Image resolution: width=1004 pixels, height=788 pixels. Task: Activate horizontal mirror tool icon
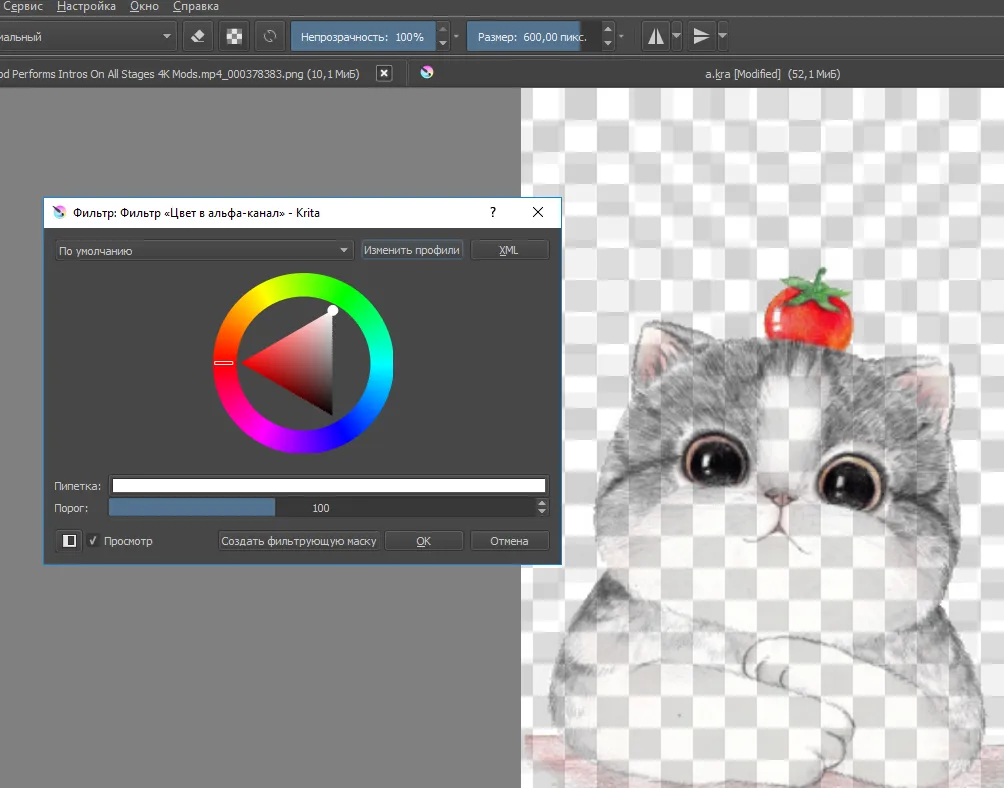click(656, 36)
